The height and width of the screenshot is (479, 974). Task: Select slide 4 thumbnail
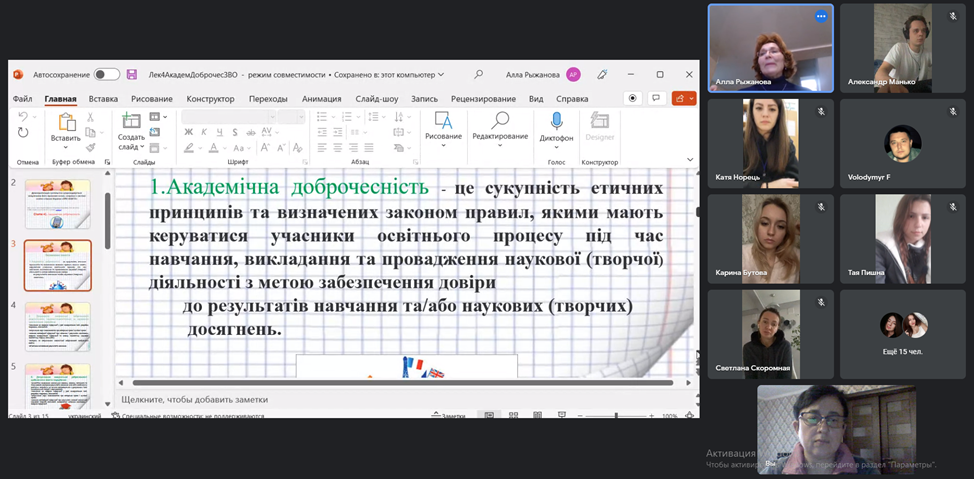click(x=57, y=325)
